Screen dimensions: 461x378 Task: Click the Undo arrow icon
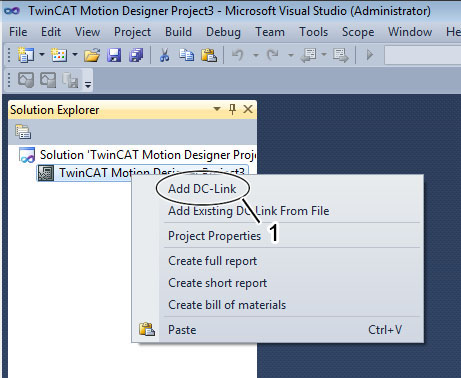[238, 55]
